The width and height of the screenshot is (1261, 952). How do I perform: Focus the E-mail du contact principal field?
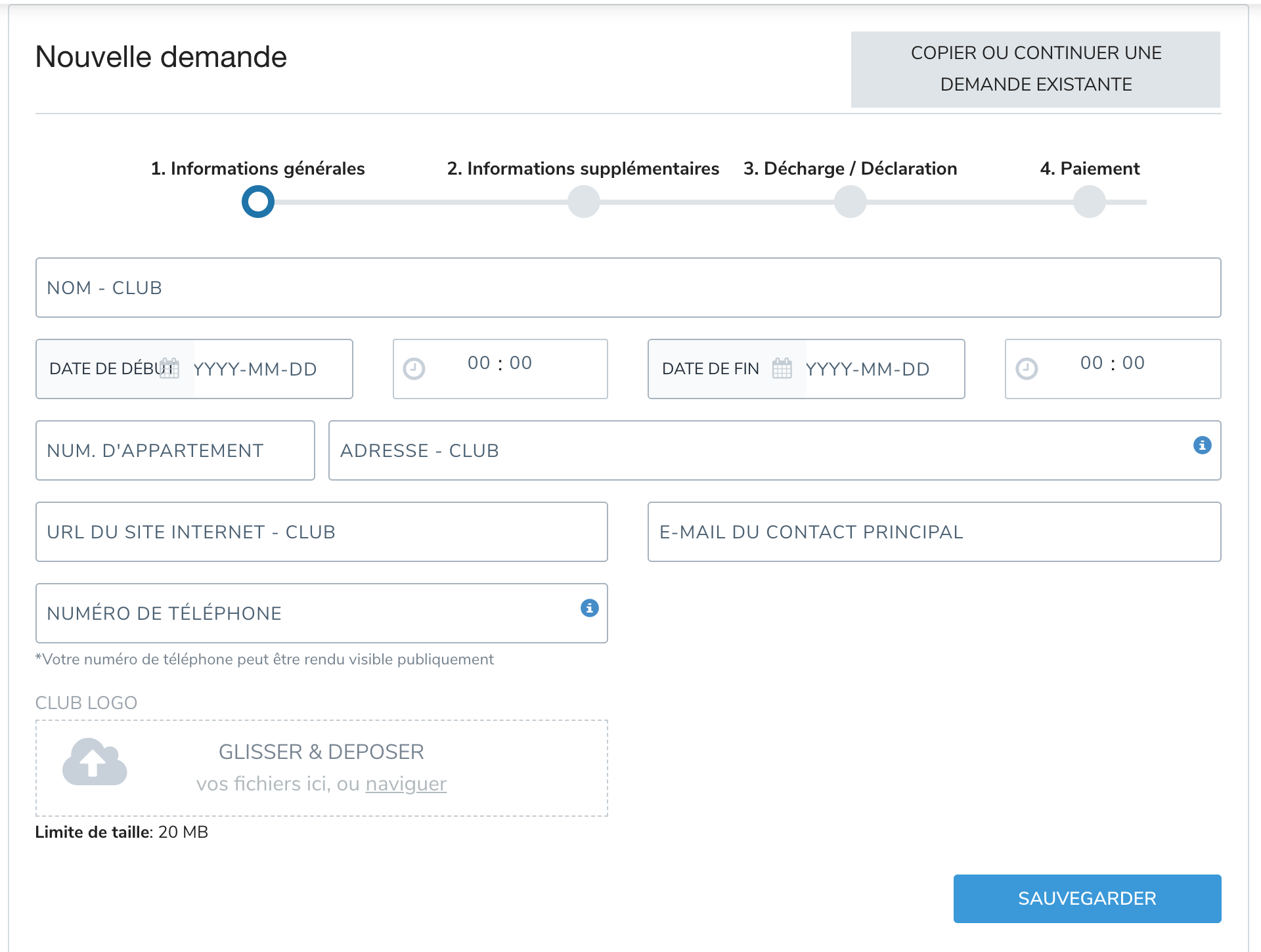[935, 532]
